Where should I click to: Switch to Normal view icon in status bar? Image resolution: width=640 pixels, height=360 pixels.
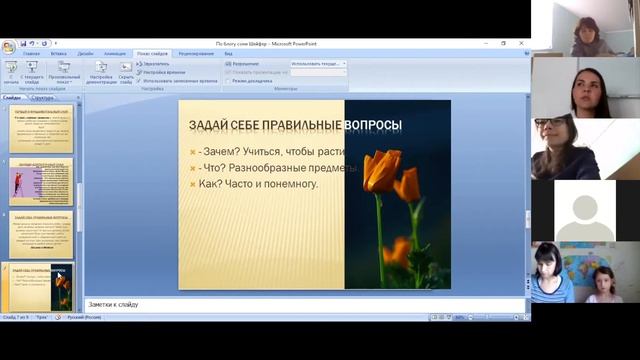(x=434, y=317)
